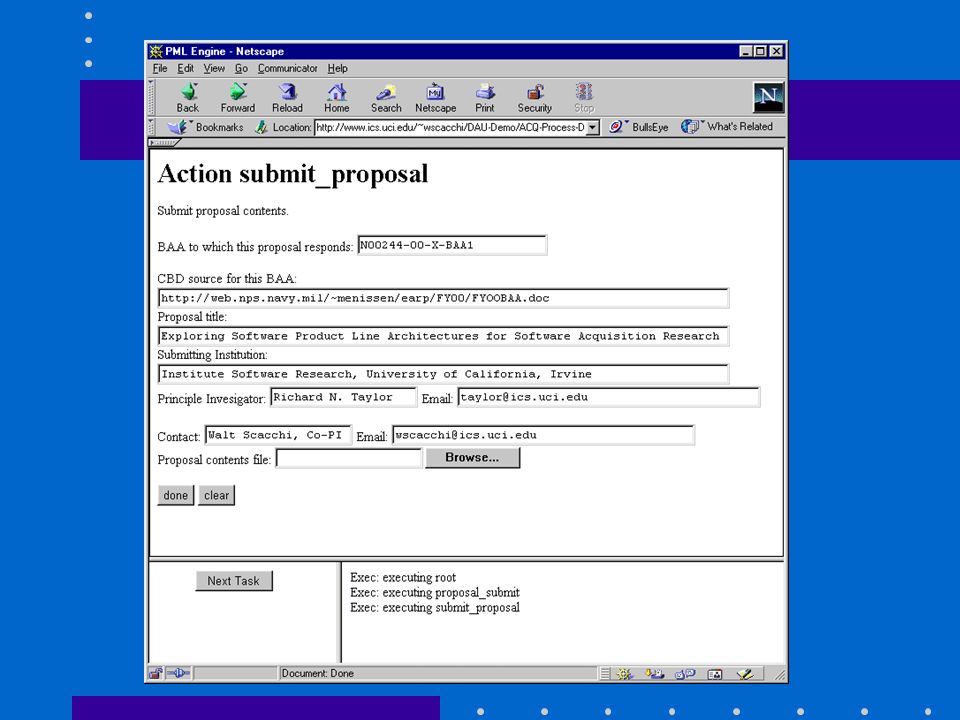
Task: Click the component bar grip icon in status bar
Action: tap(605, 674)
